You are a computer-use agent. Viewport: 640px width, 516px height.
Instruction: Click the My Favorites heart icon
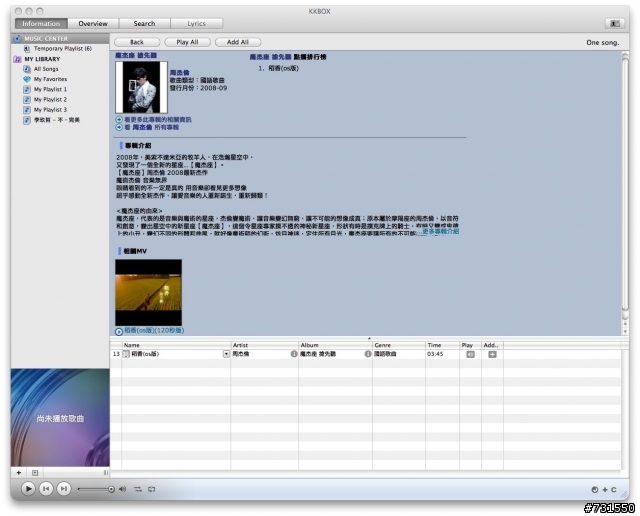pyautogui.click(x=27, y=79)
